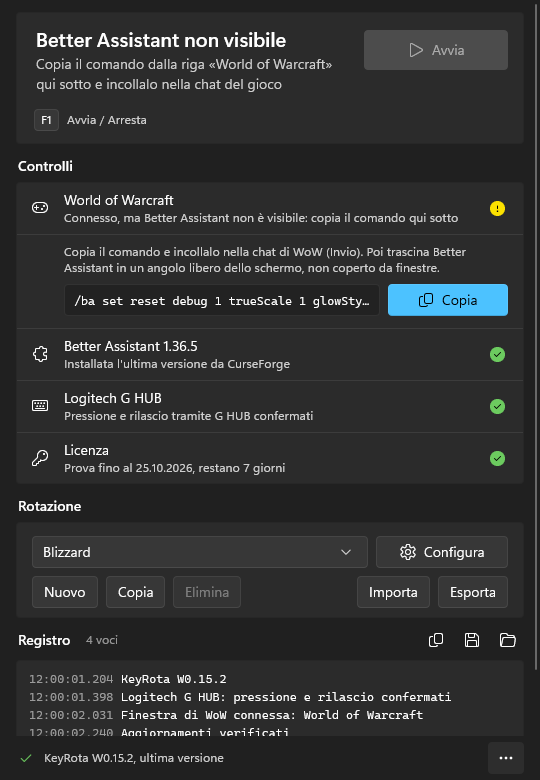Click the World of Warcraft gamepad icon

click(40, 208)
